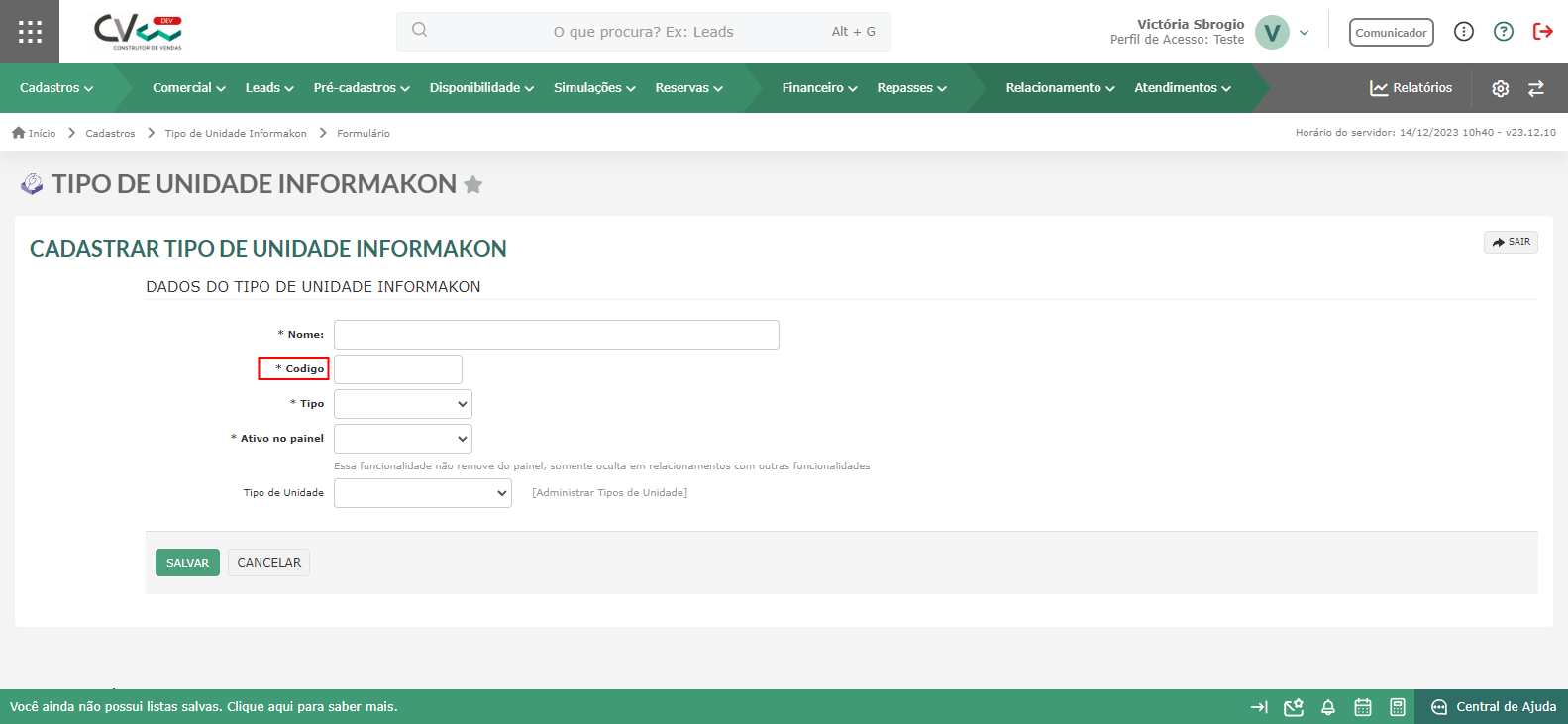Click Tipo de Unidade Informakon breadcrumb
Viewport: 1568px width, 724px height.
tap(236, 133)
